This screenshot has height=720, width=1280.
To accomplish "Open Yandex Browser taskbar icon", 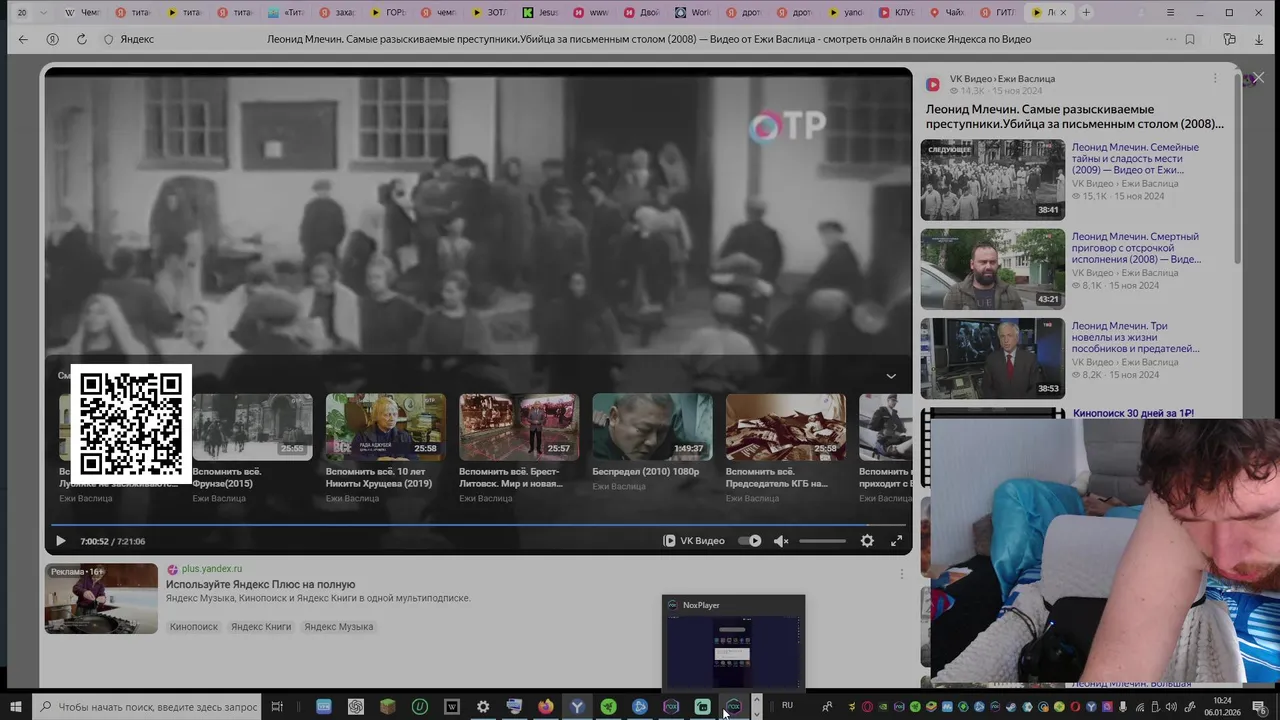I will (577, 707).
